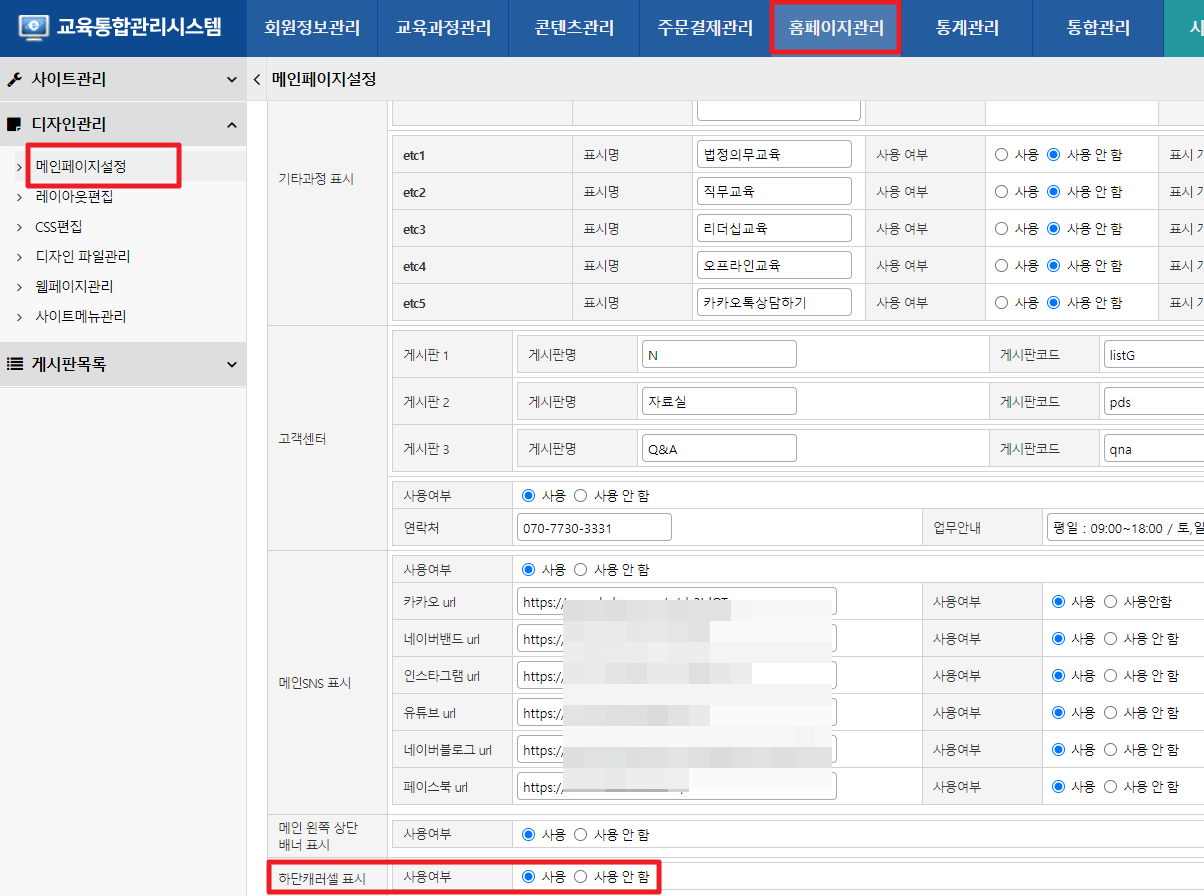1204x896 pixels.
Task: Select 사용 radio for etc1 법정의무교육
Action: (1001, 155)
